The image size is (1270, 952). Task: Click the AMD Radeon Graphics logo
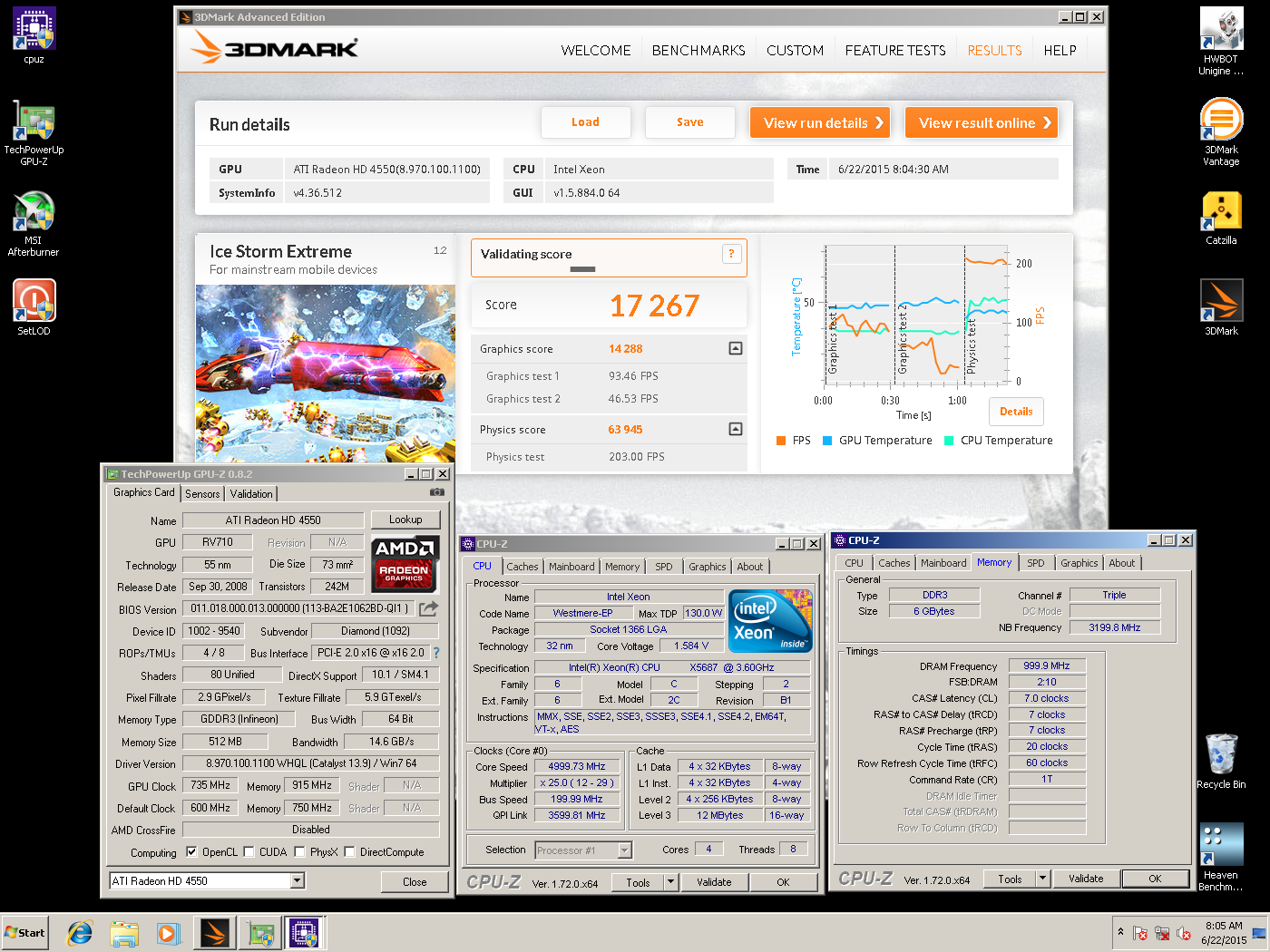click(404, 562)
